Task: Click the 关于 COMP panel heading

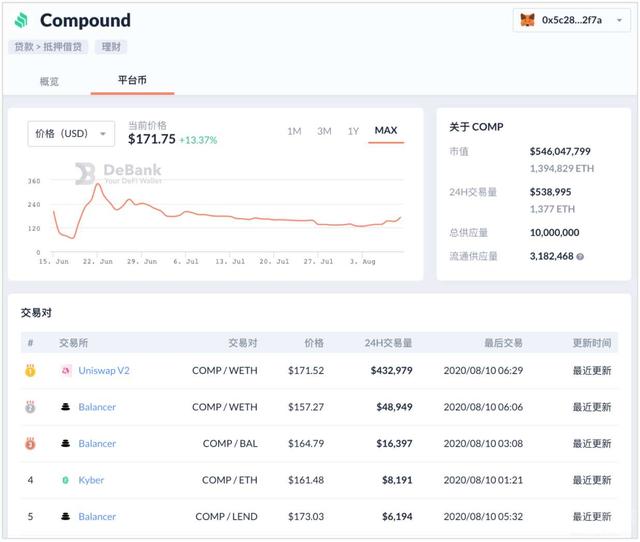Action: [476, 127]
